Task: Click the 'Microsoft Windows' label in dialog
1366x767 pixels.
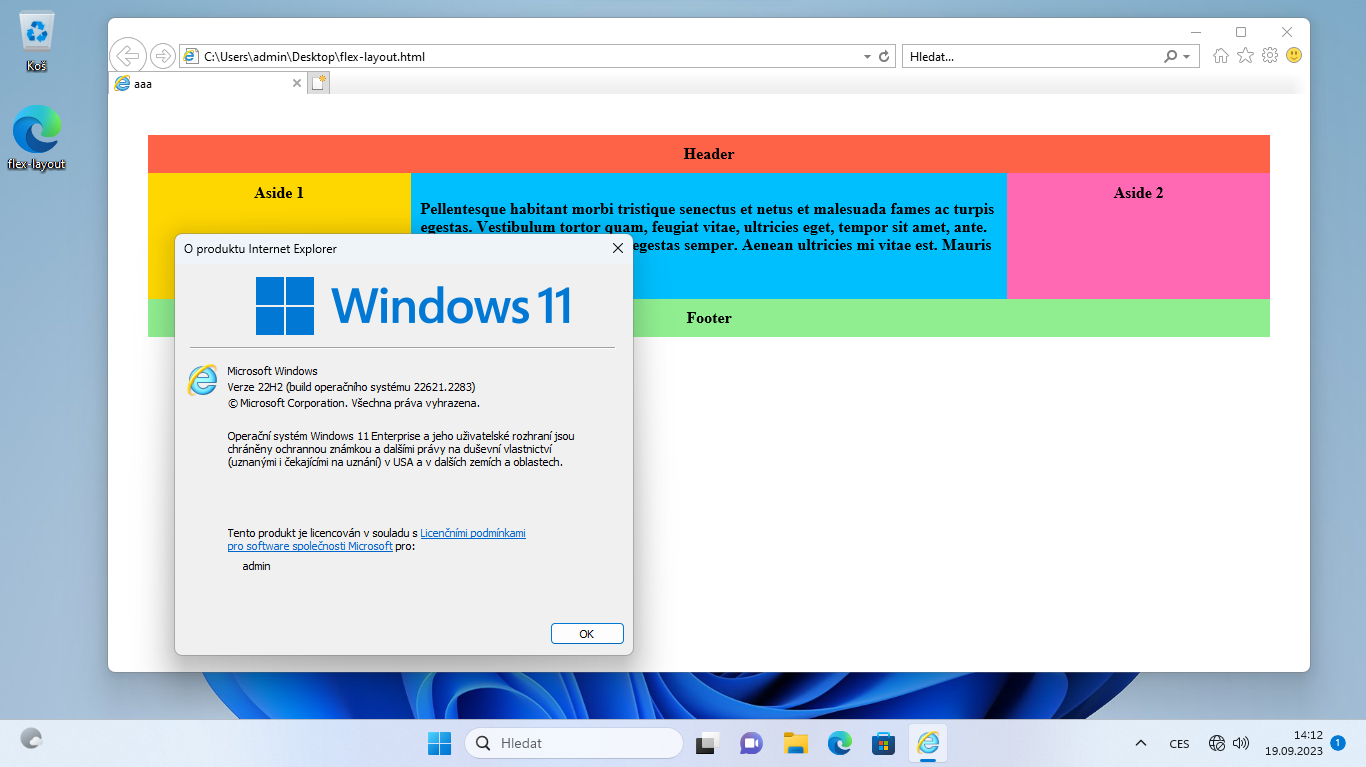Action: [272, 371]
